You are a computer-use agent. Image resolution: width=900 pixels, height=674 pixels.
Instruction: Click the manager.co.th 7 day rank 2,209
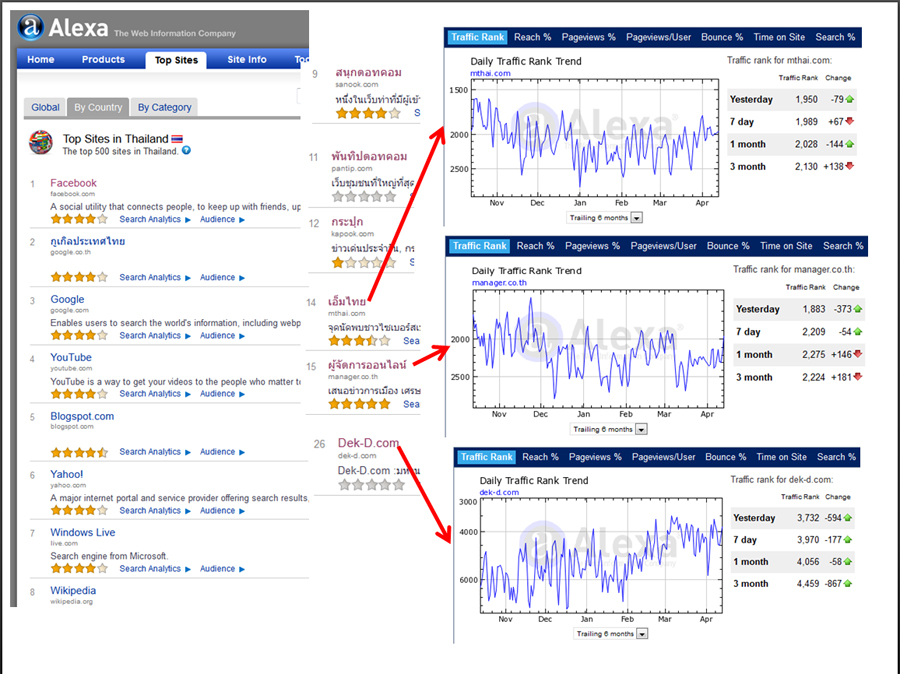tap(813, 332)
